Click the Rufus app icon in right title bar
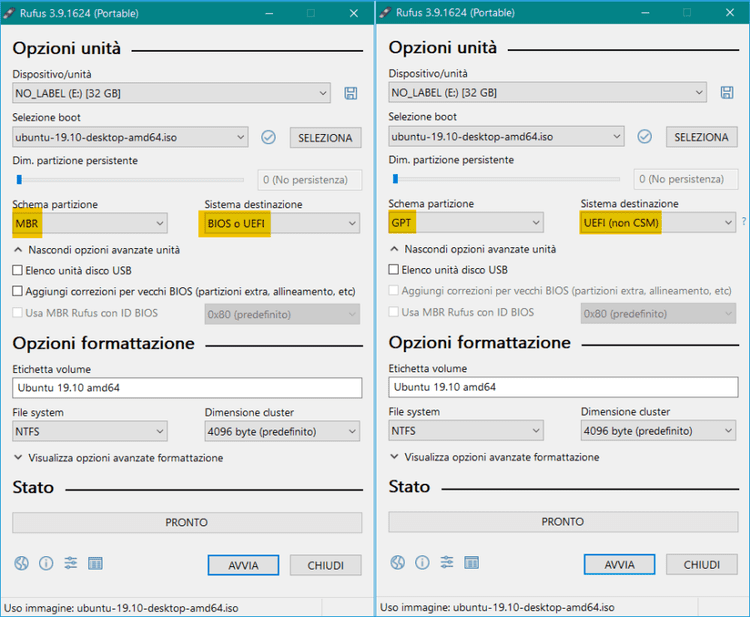This screenshot has height=617, width=750. (x=385, y=12)
